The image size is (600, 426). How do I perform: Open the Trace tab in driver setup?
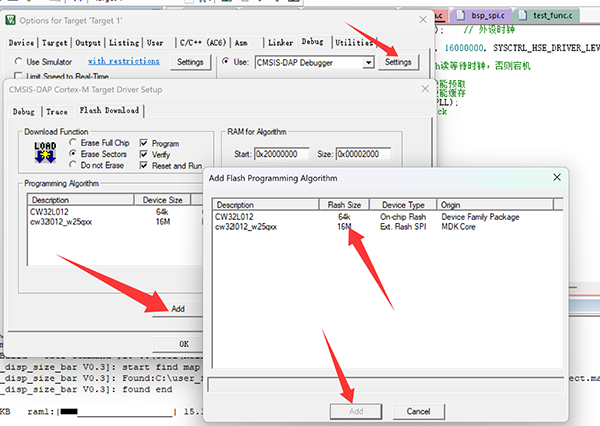pyautogui.click(x=58, y=110)
